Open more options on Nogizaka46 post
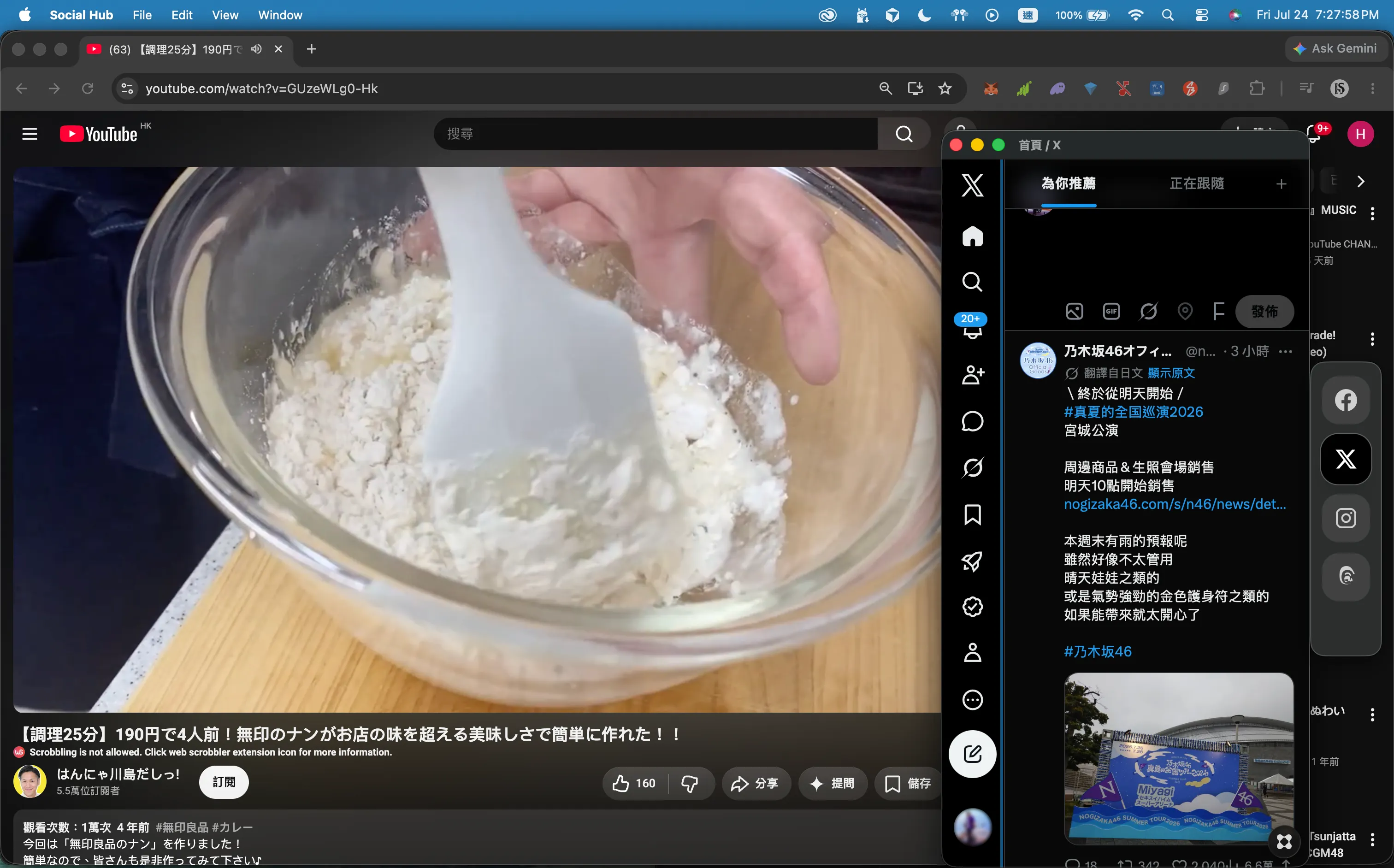Screen dimensions: 1394x868 click(x=1286, y=351)
